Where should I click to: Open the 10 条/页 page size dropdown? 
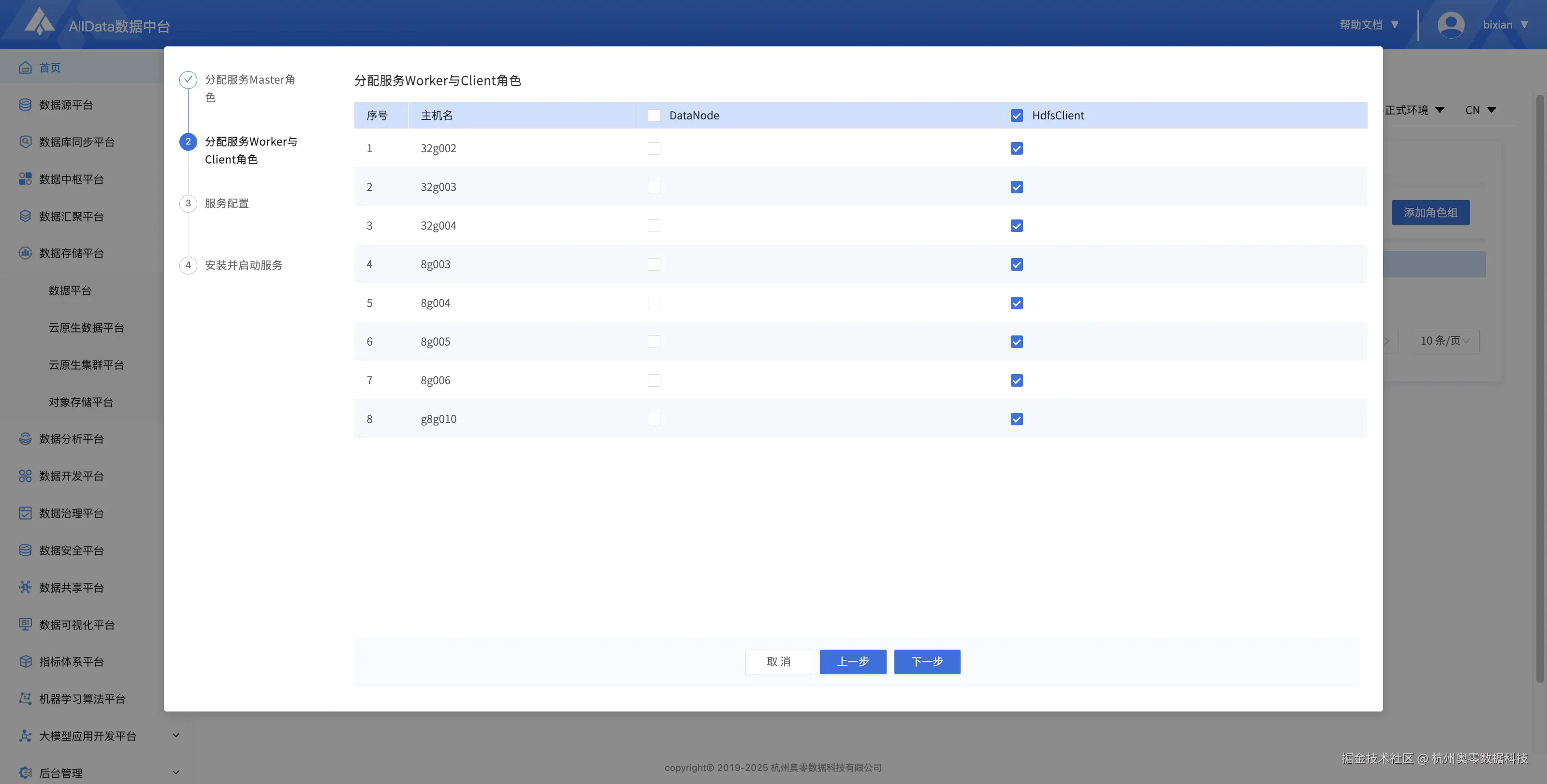1445,341
